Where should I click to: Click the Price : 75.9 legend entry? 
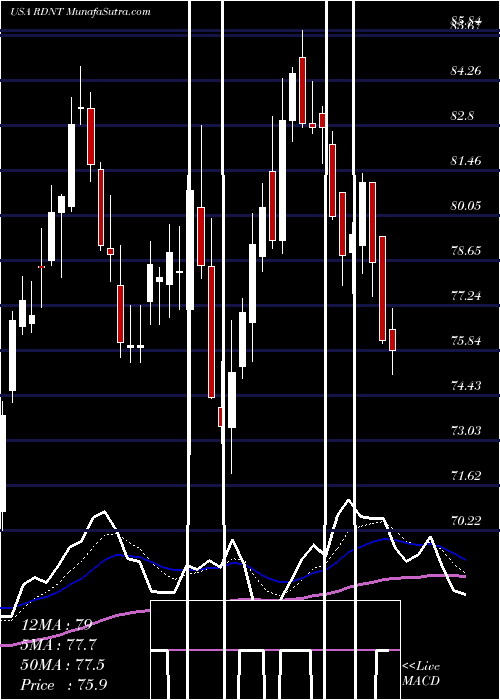64,685
